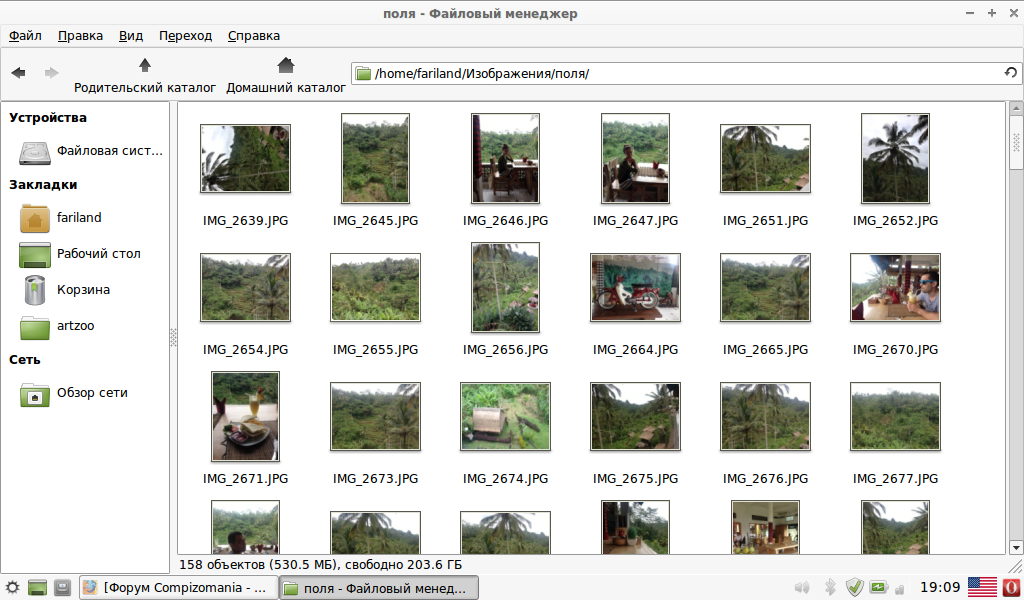Image resolution: width=1024 pixels, height=600 pixels.
Task: Open the Вид menu
Action: (x=131, y=35)
